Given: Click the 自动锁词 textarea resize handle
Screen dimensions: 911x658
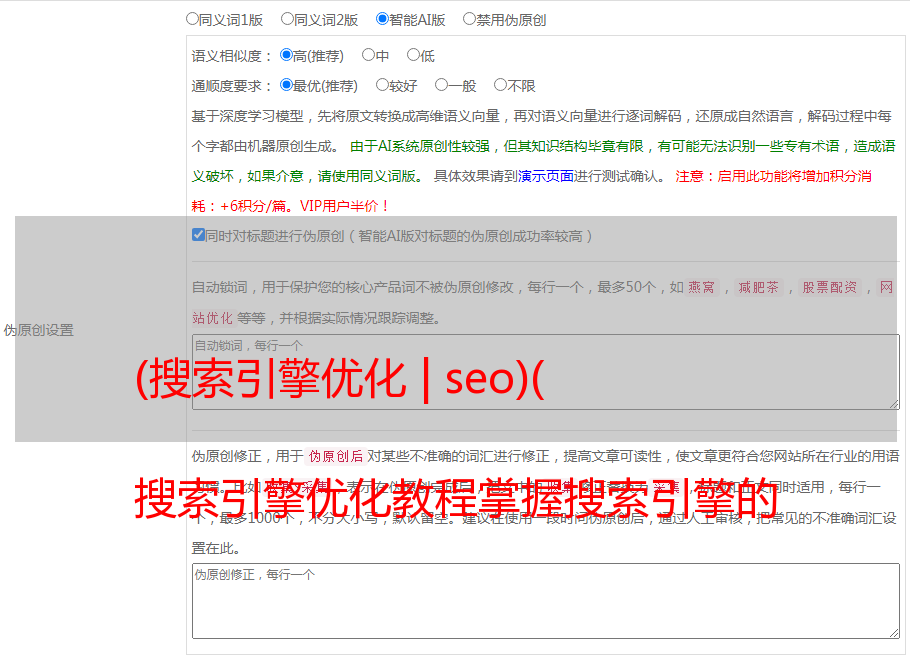Looking at the screenshot, I should pyautogui.click(x=894, y=404).
